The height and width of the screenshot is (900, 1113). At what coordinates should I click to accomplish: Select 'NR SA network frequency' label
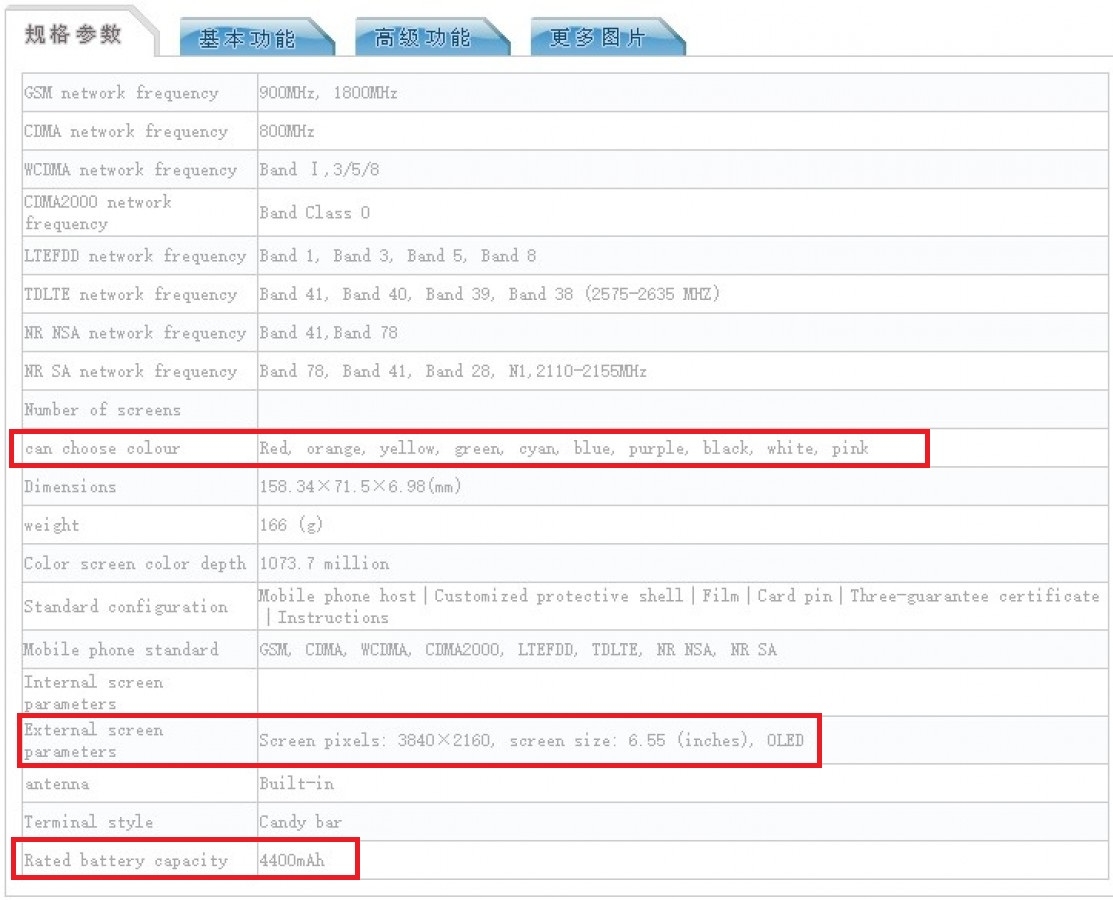coord(131,371)
